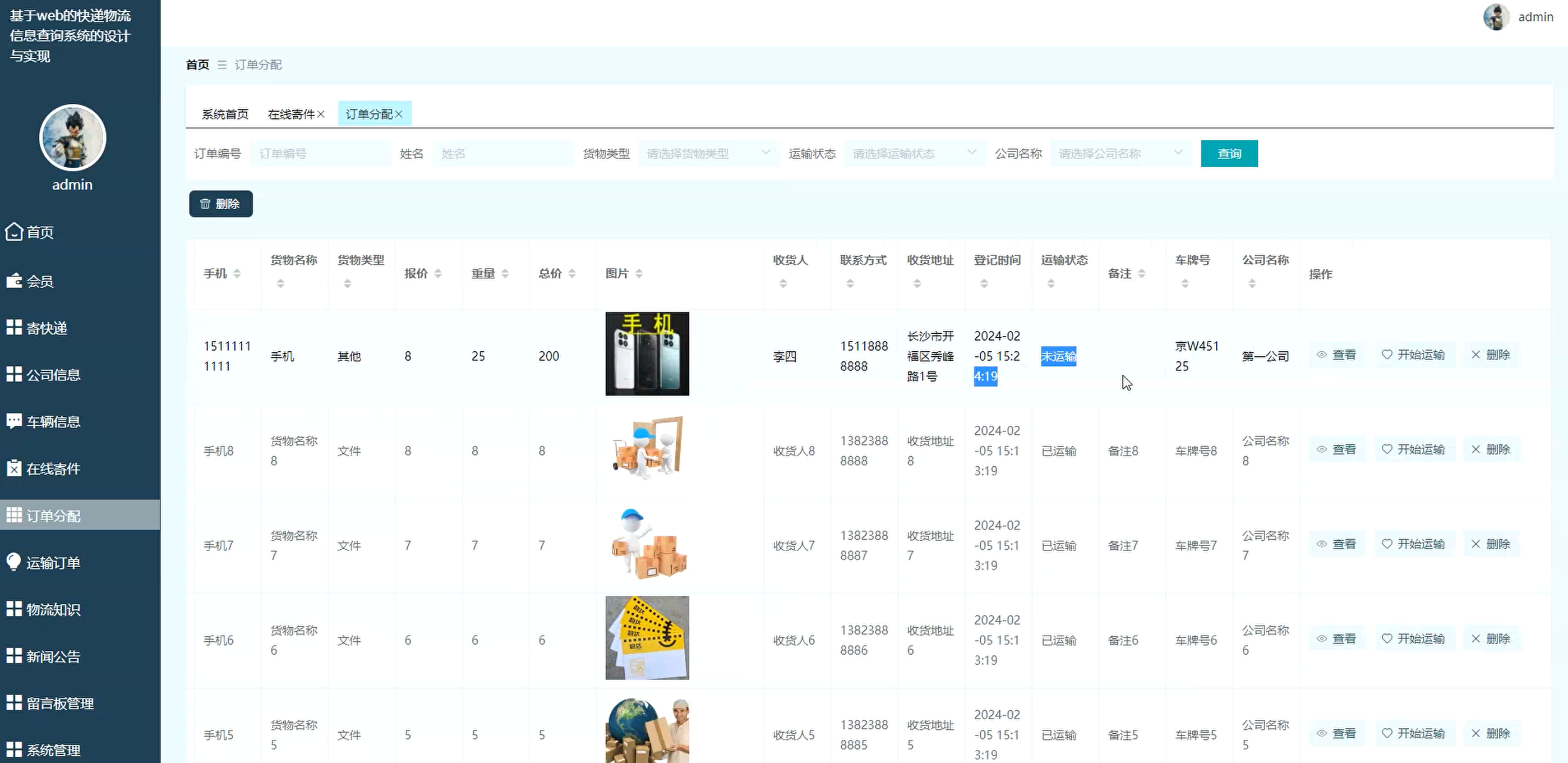Open the 手机 product image thumbnail
This screenshot has width=1568, height=763.
(647, 354)
